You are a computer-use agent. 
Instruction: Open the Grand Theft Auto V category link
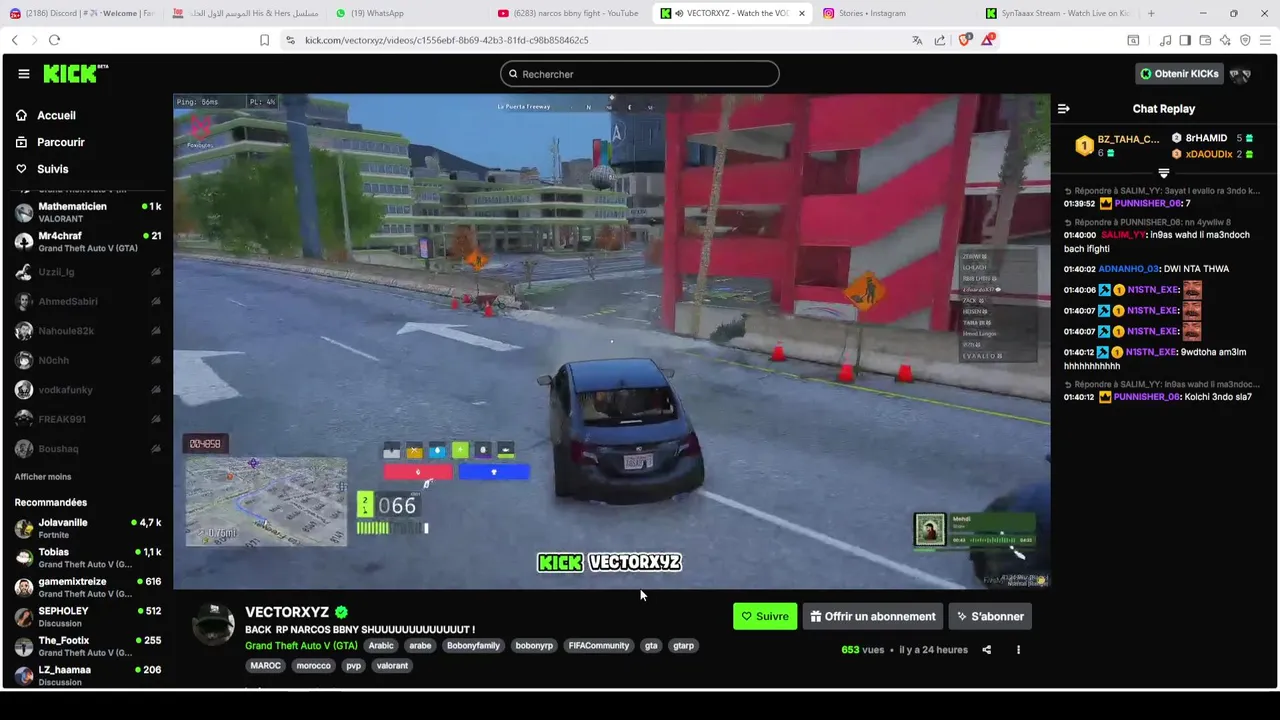[x=301, y=646]
